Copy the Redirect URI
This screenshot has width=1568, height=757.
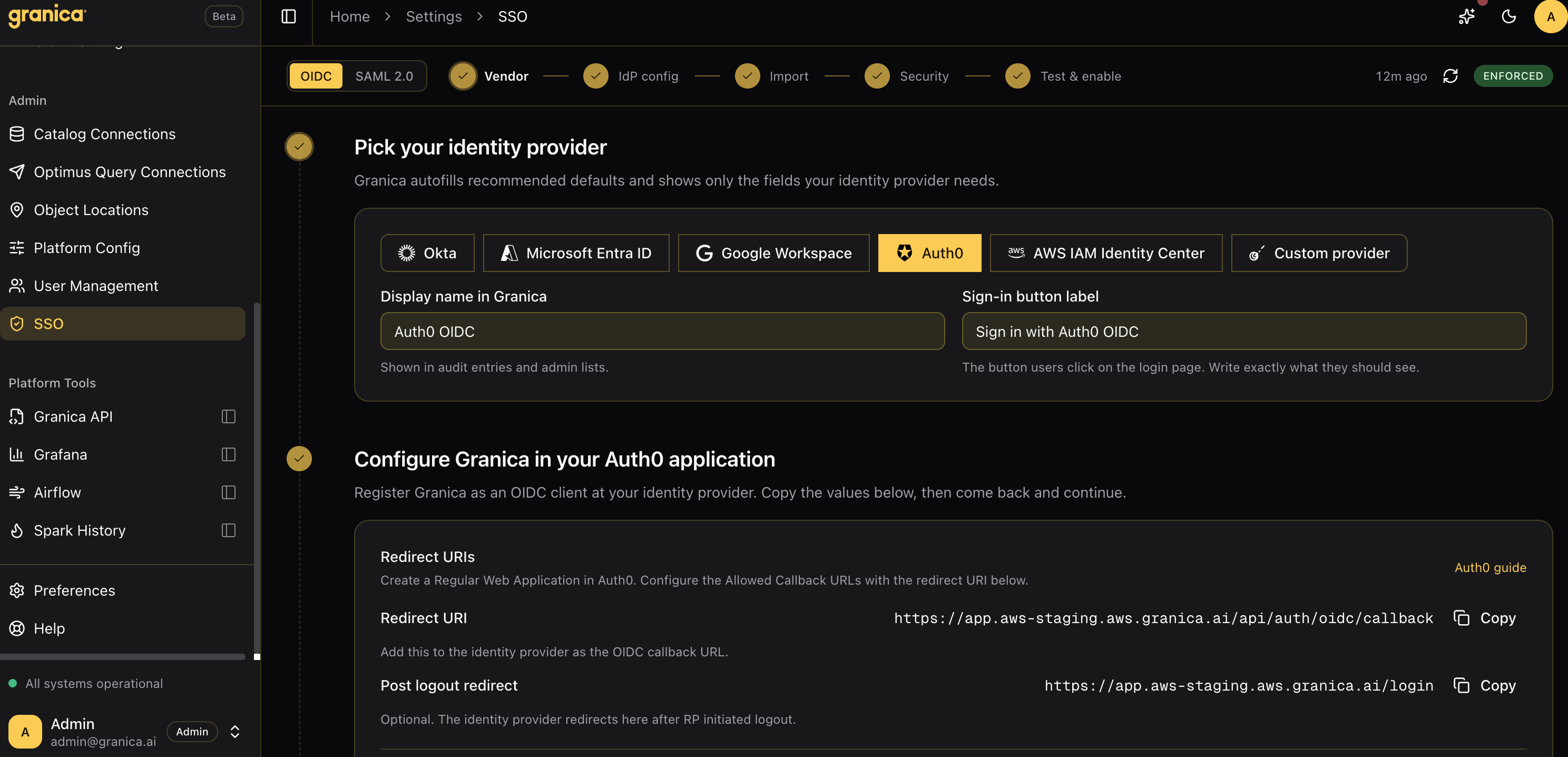tap(1485, 618)
